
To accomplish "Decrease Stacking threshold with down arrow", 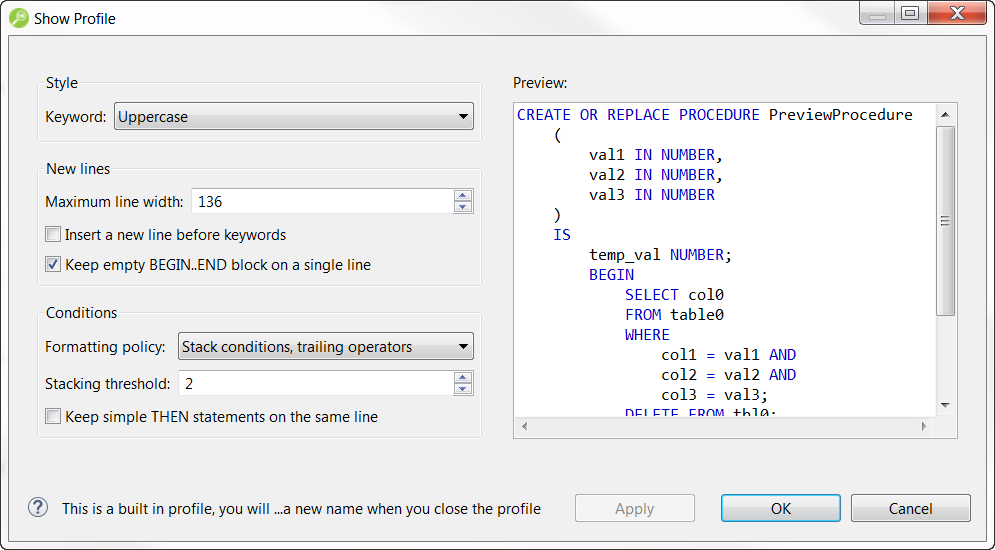I will pos(462,389).
